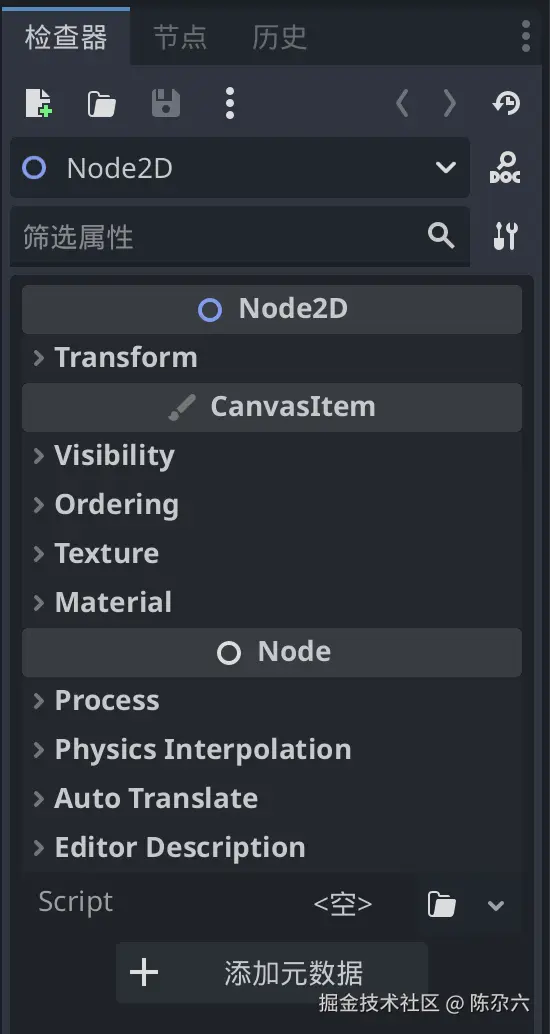Open property display settings tools icon

506,236
